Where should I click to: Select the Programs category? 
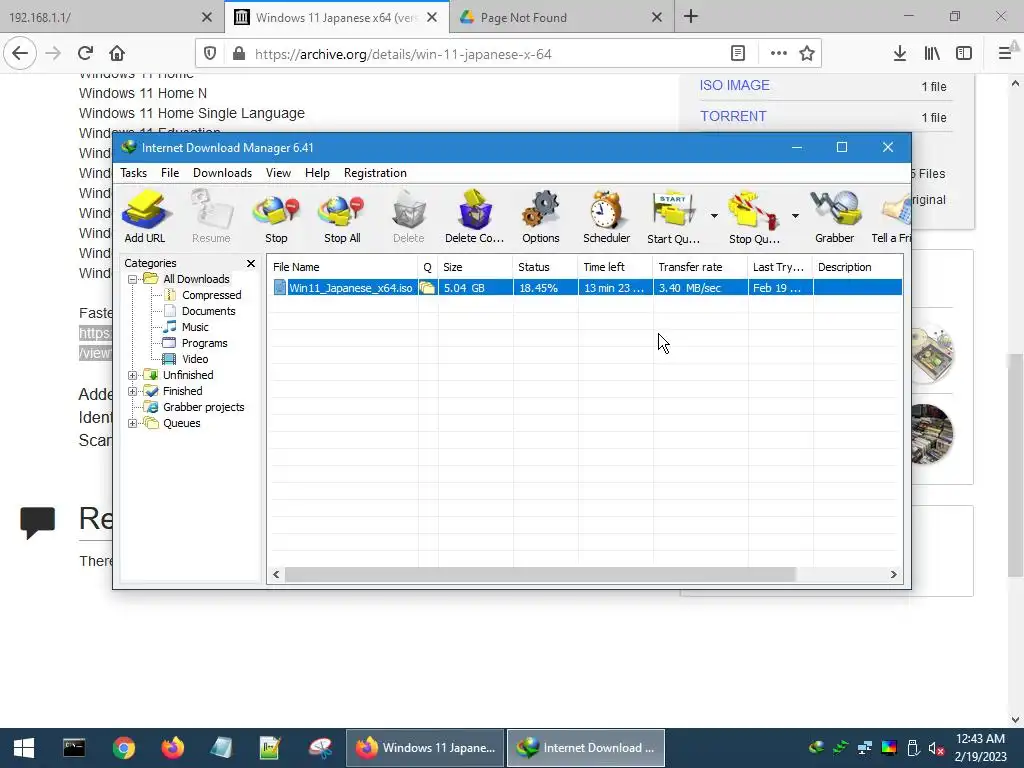204,343
